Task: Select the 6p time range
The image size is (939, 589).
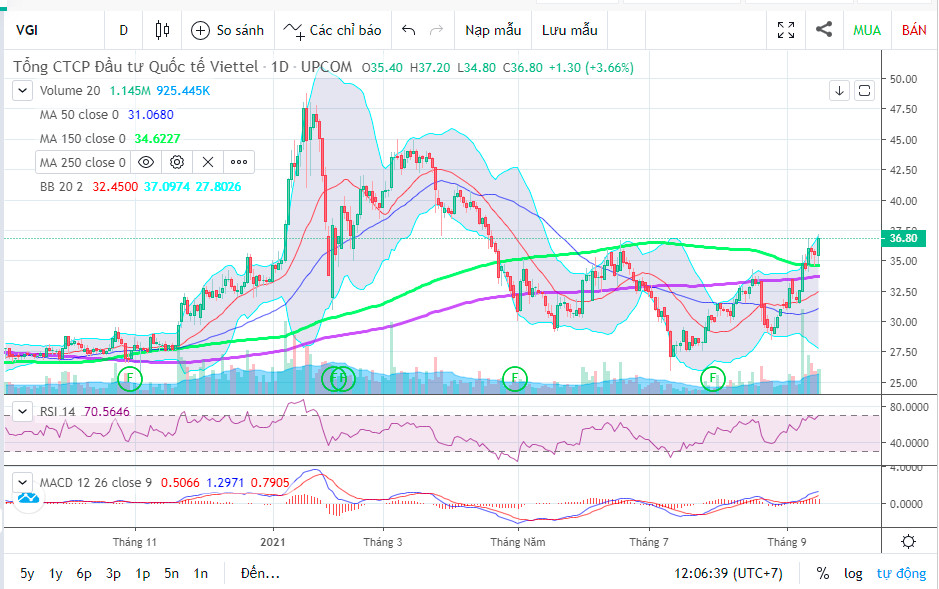Action: tap(84, 573)
